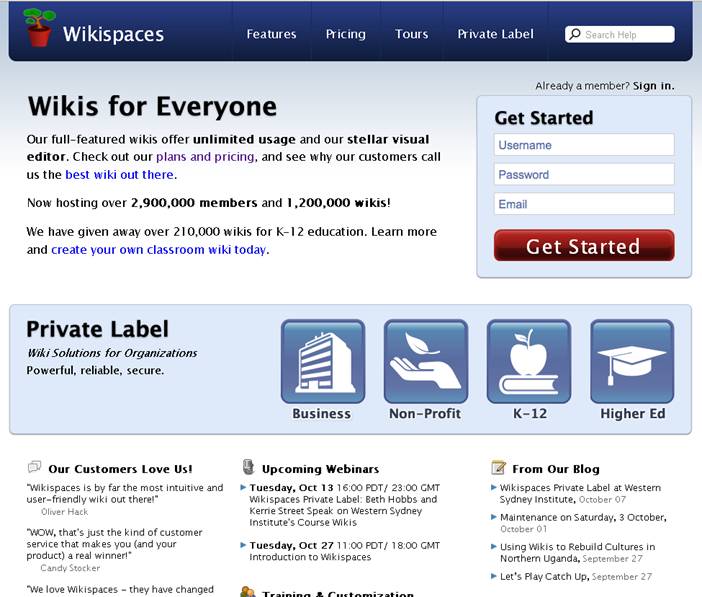
Task: Click the Wikis for Everyone headline
Action: [152, 107]
